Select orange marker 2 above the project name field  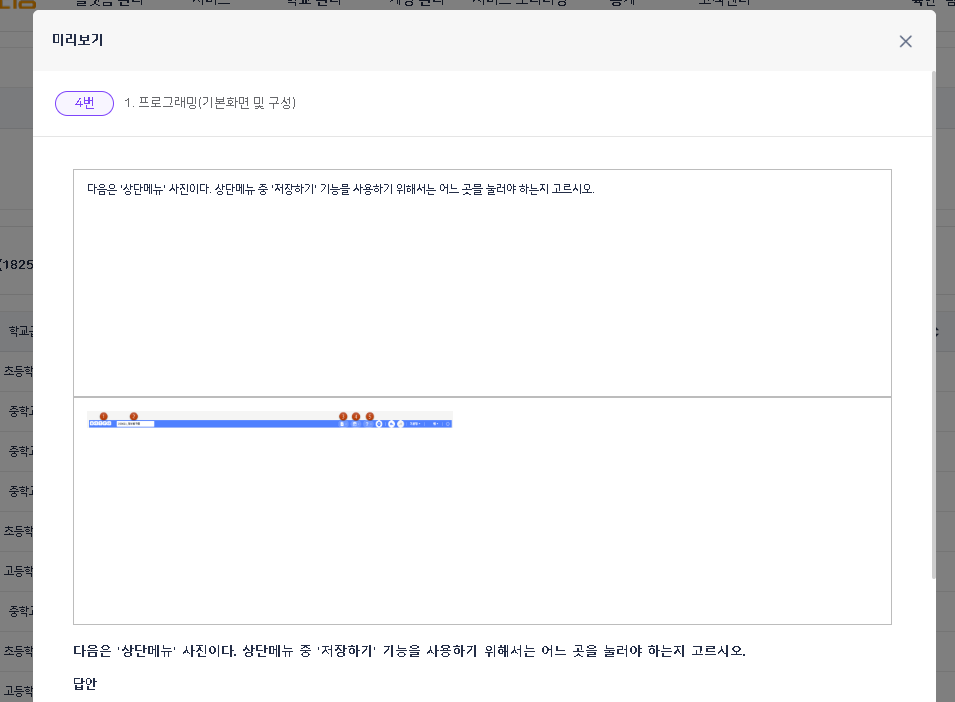click(134, 416)
